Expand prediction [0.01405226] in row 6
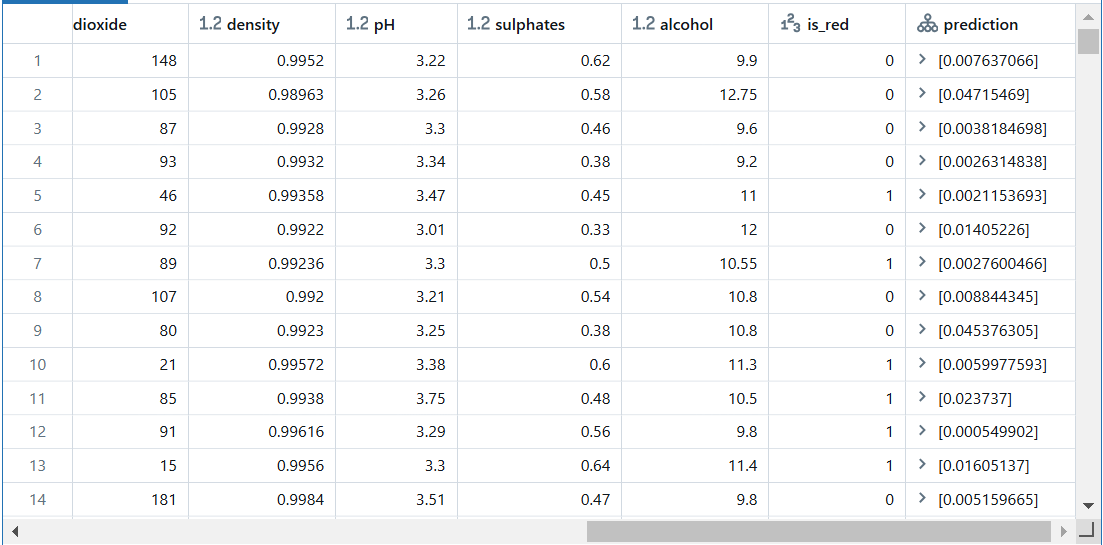 922,229
